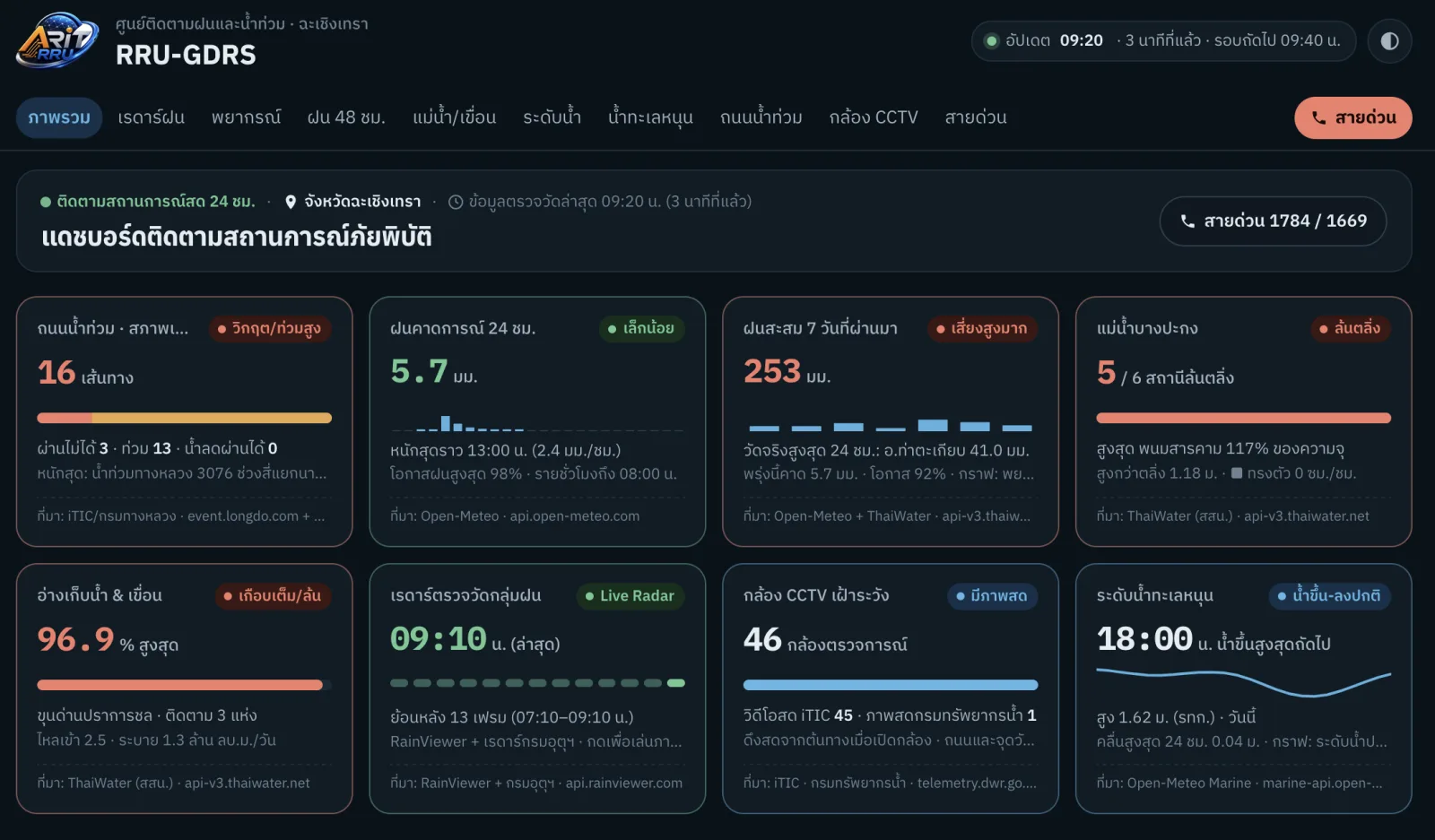Click the 5.7 มม. forecast value
This screenshot has width=1435, height=840.
434,372
